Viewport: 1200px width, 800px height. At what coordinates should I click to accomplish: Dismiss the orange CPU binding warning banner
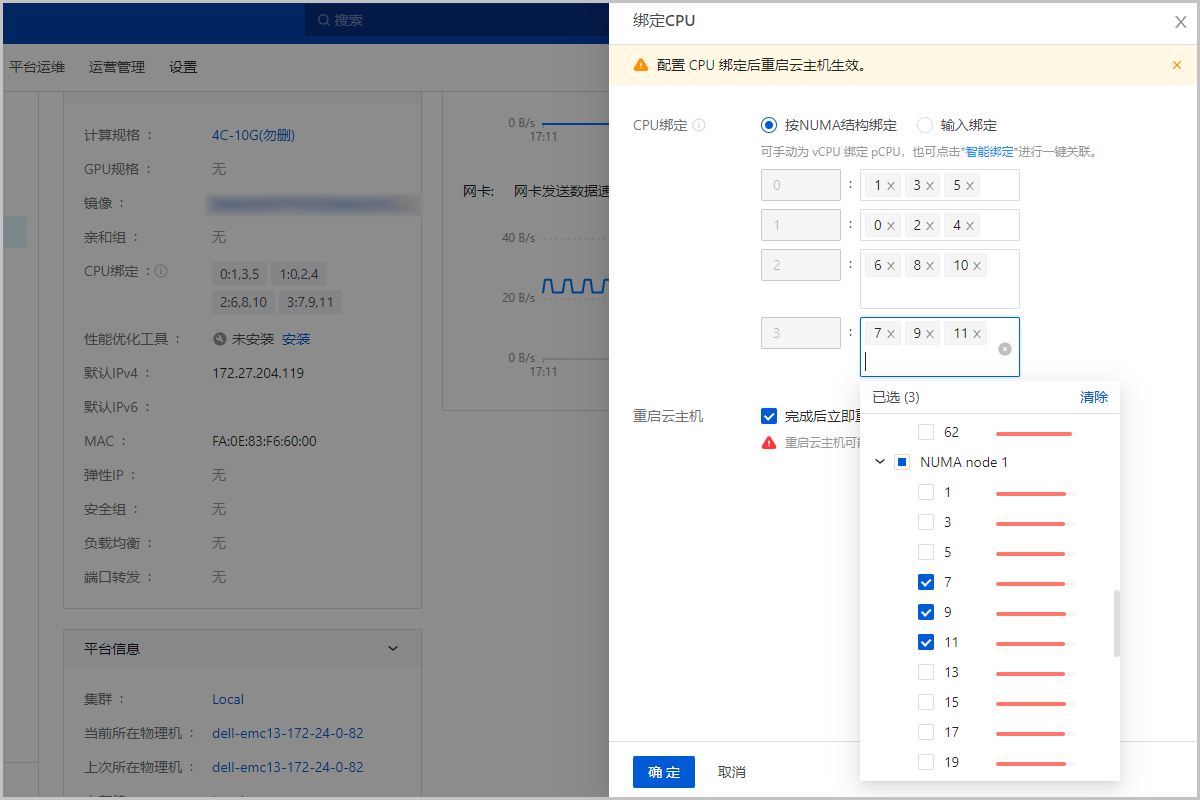1177,65
